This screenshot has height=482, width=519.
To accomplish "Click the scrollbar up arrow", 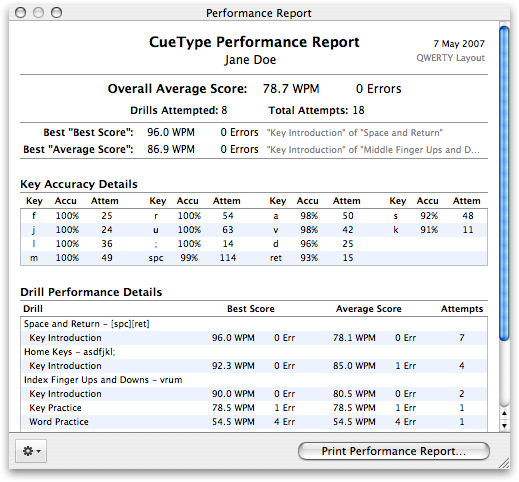I will click(504, 413).
